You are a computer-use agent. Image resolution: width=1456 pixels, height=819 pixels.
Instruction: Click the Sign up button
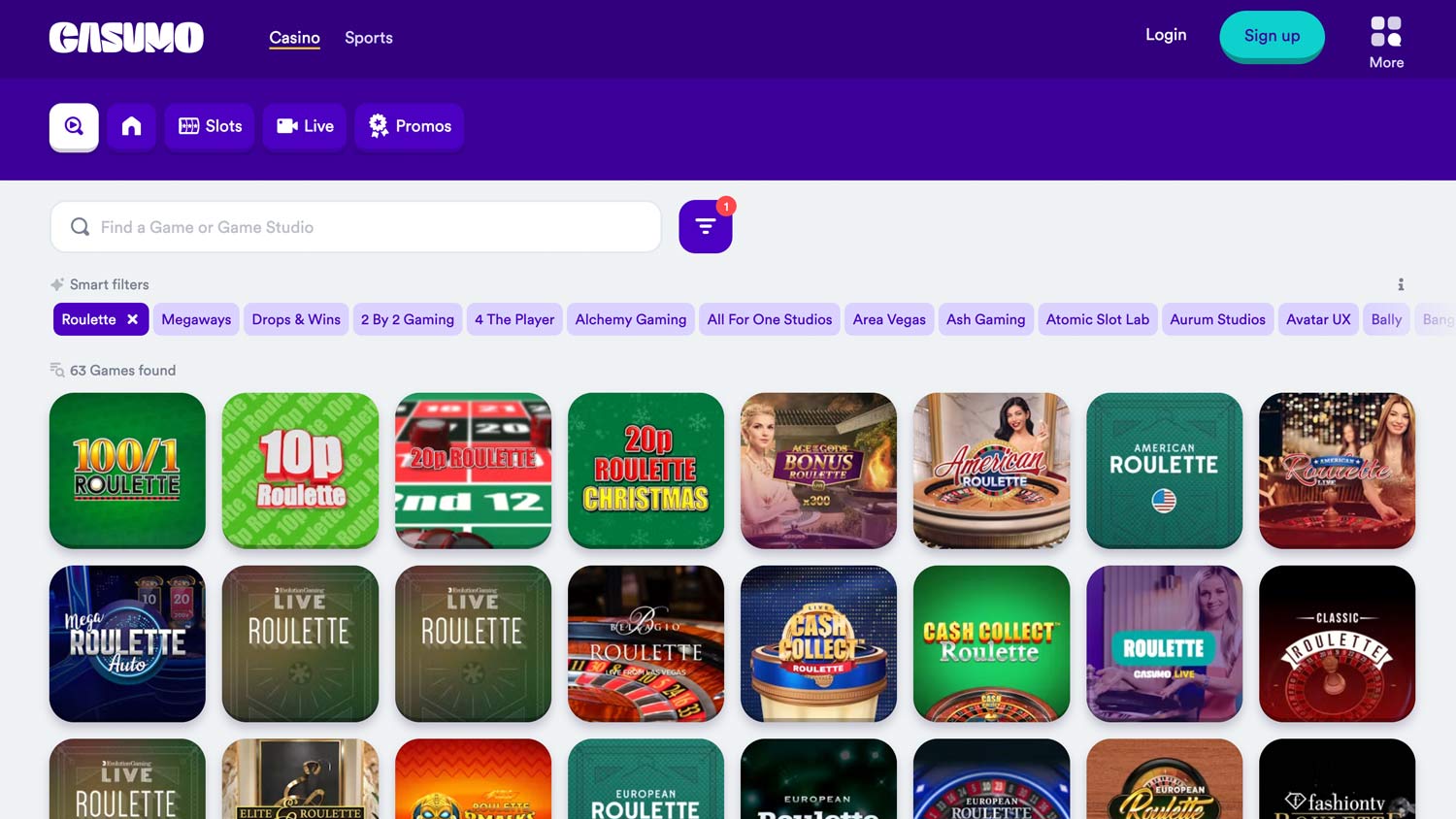pyautogui.click(x=1272, y=36)
